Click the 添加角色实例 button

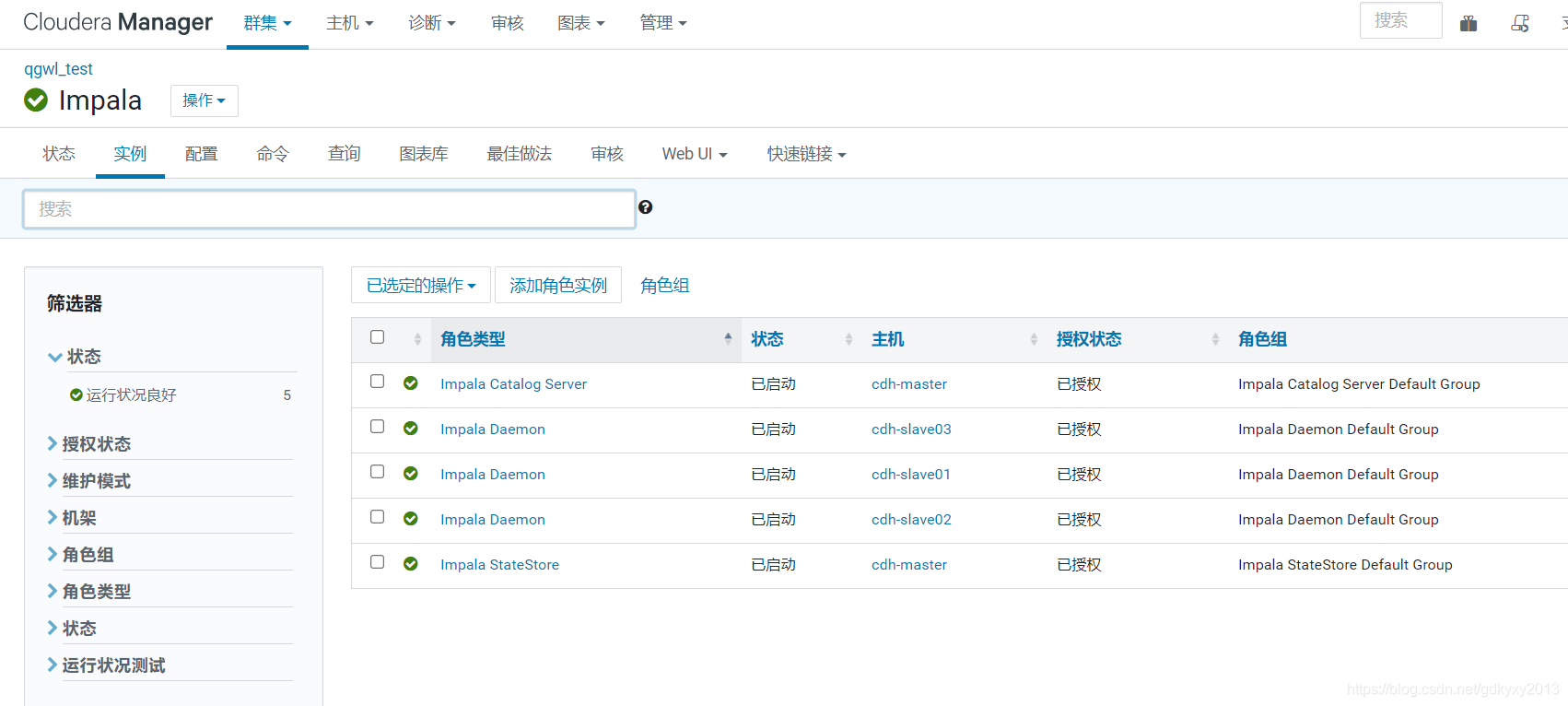558,285
